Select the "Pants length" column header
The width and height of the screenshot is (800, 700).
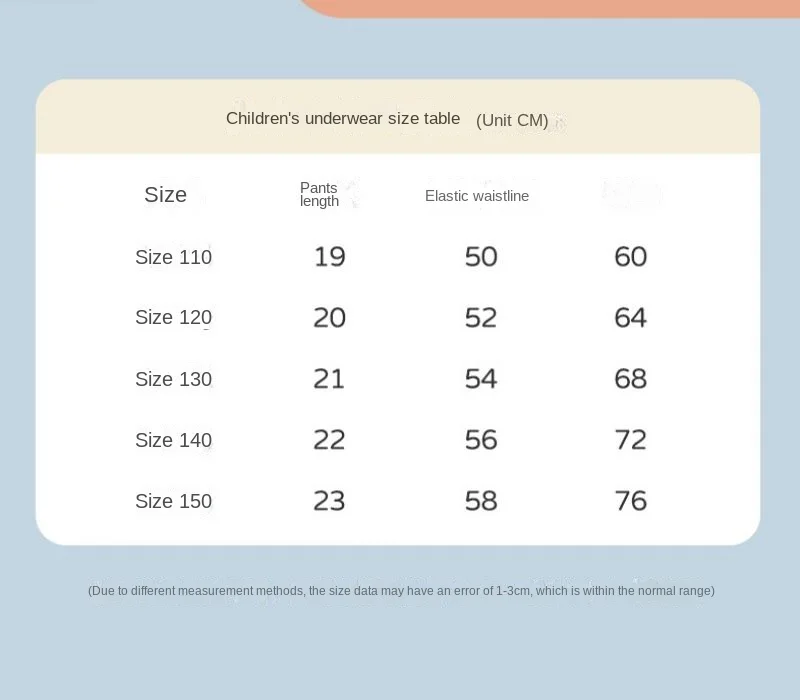pos(319,195)
